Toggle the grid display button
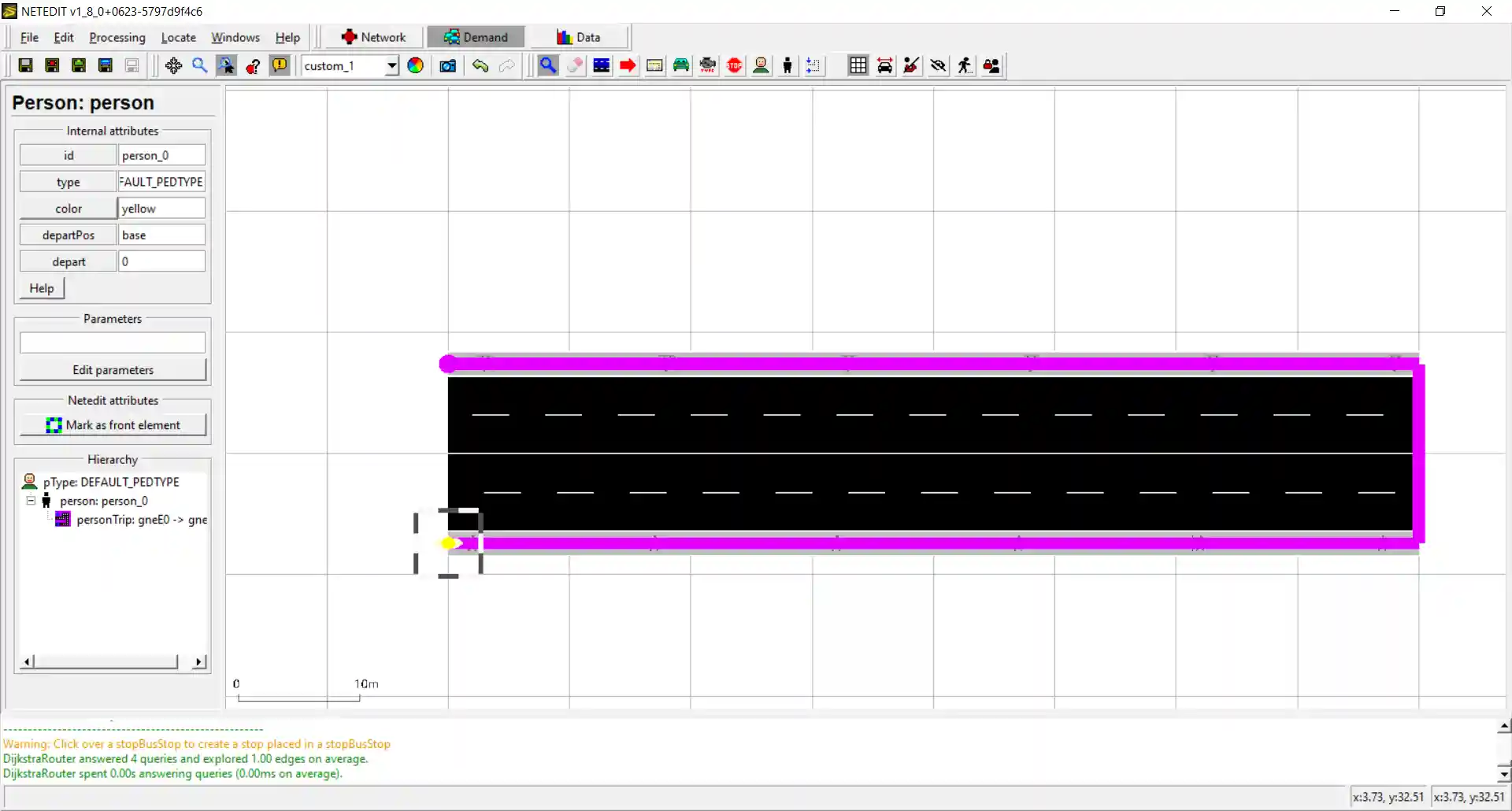1512x811 pixels. (858, 66)
